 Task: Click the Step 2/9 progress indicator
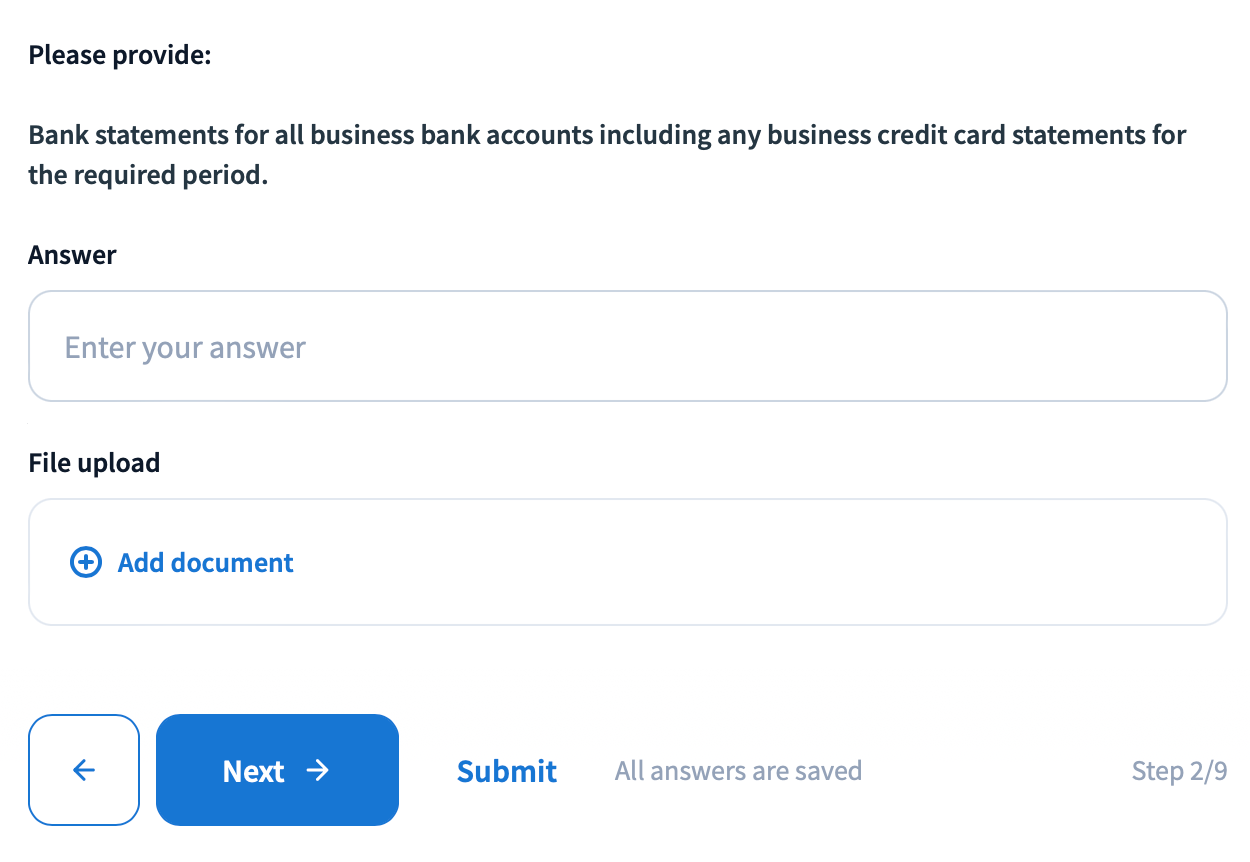pos(1179,771)
